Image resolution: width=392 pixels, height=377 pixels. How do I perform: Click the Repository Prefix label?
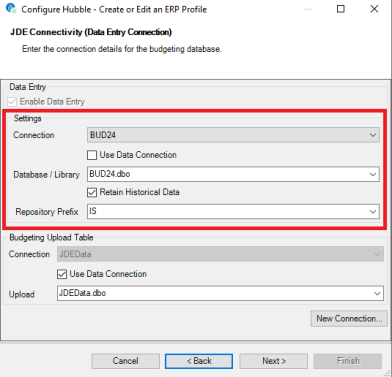[x=47, y=212]
